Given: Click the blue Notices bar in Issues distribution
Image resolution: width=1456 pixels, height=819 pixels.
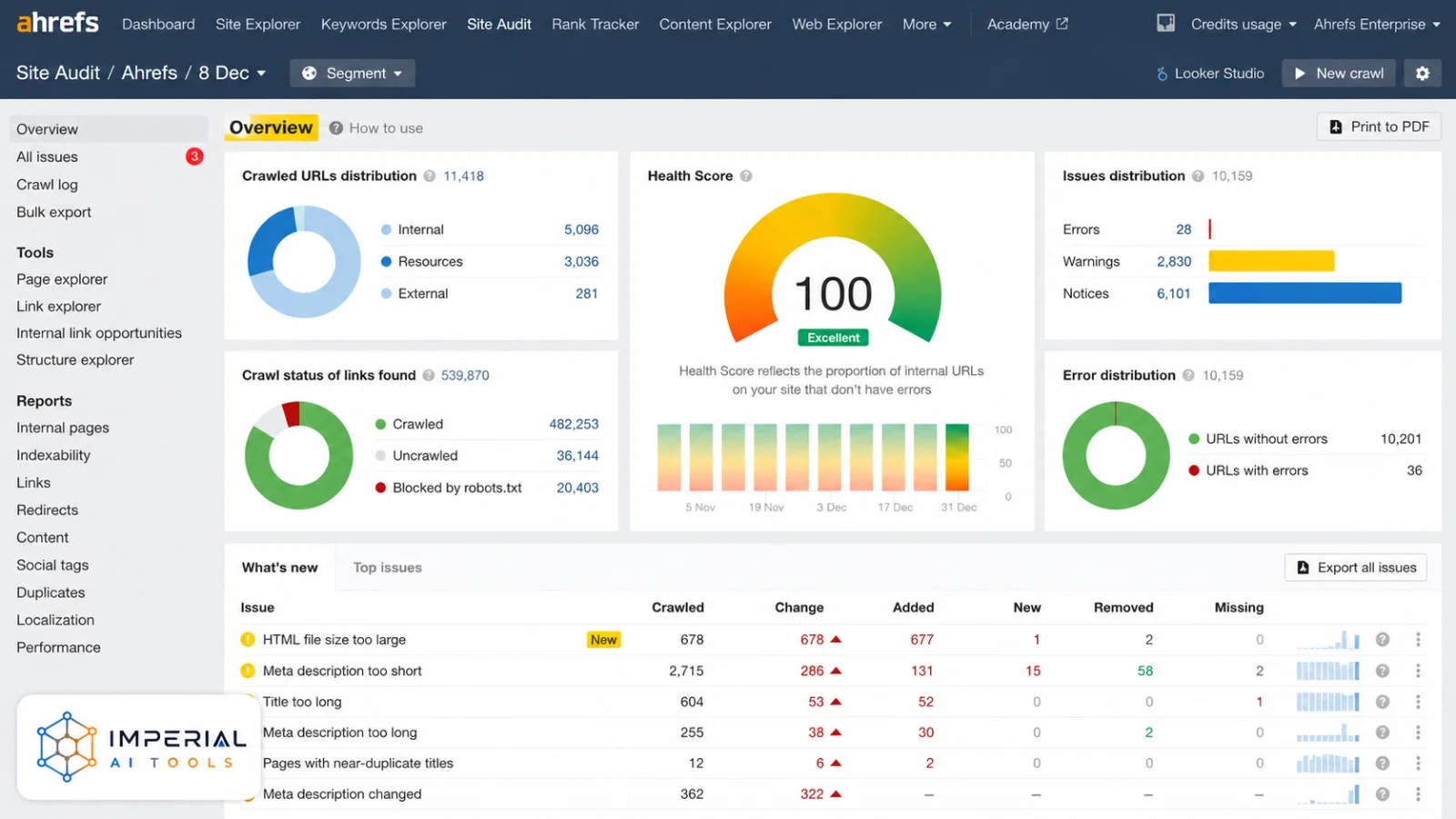Looking at the screenshot, I should coord(1305,293).
